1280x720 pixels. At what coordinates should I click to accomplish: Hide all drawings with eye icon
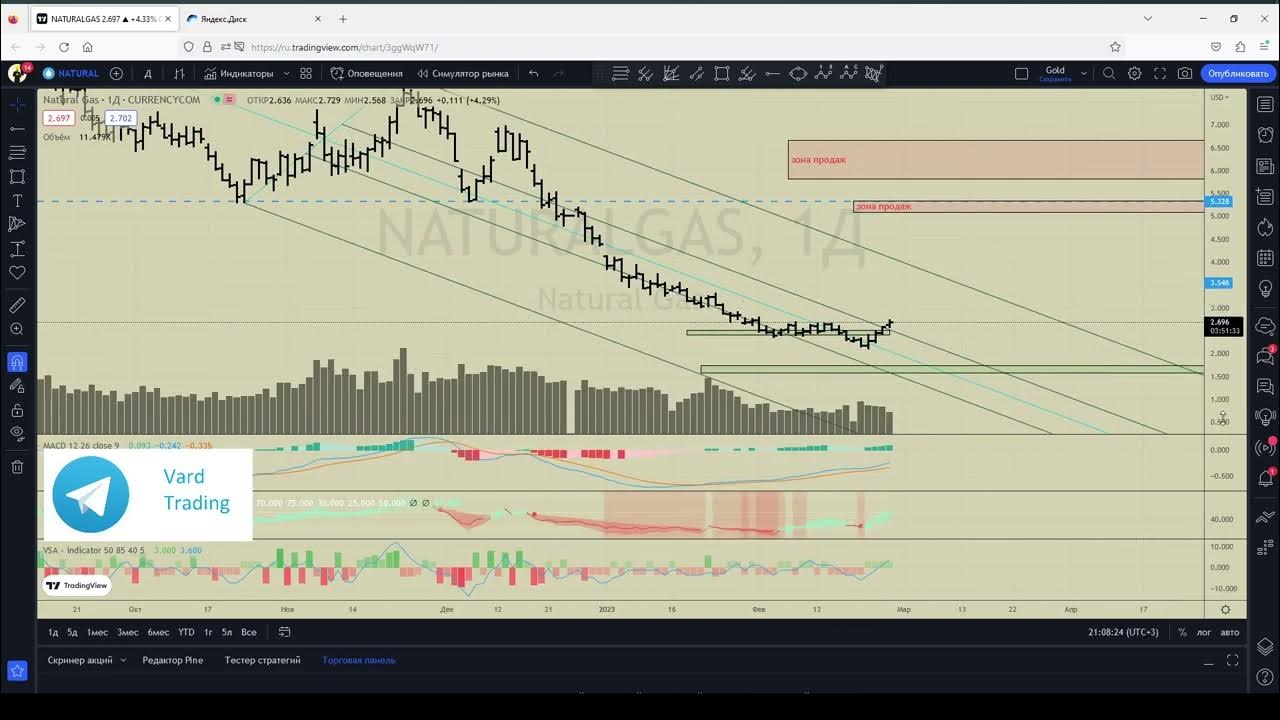17,434
